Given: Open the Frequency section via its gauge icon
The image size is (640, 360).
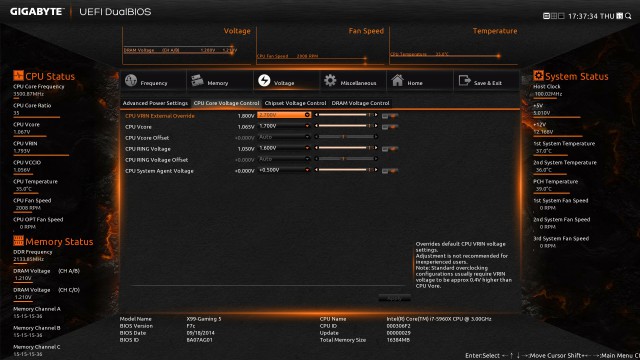Looking at the screenshot, I should (131, 80).
